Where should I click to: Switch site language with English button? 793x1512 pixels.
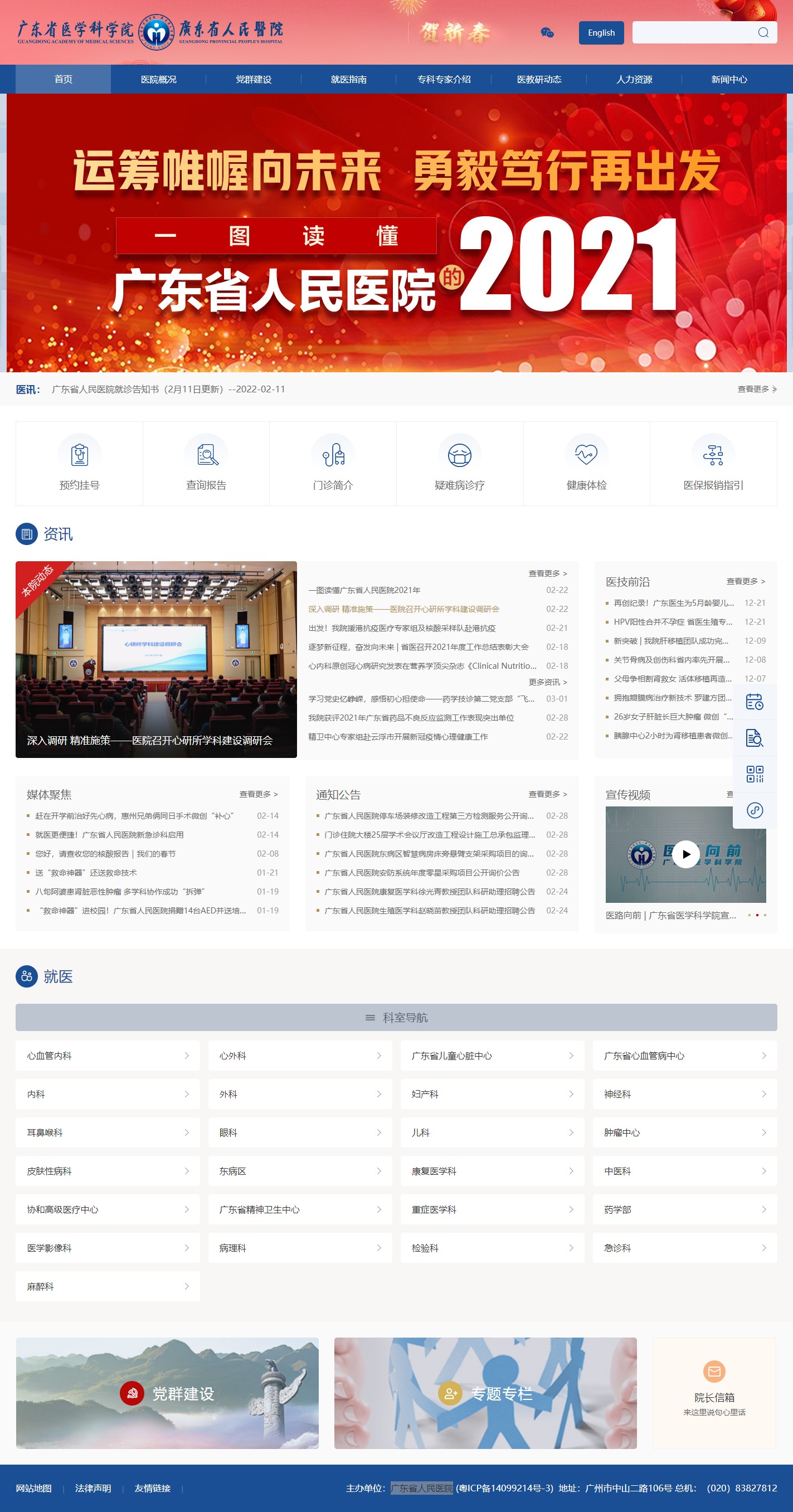(x=601, y=33)
